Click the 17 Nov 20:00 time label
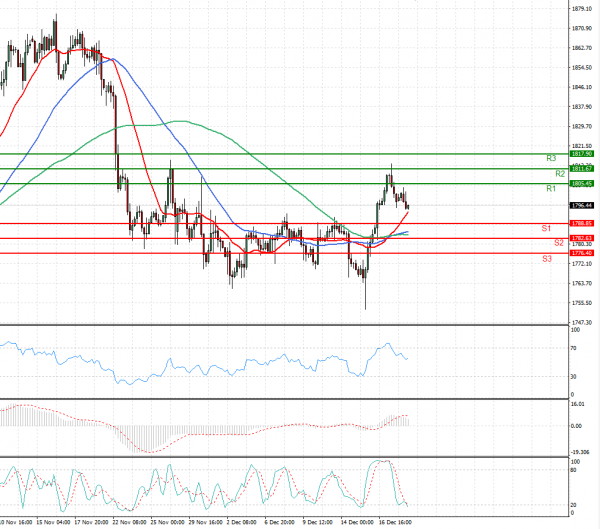The height and width of the screenshot is (529, 600). (91, 522)
